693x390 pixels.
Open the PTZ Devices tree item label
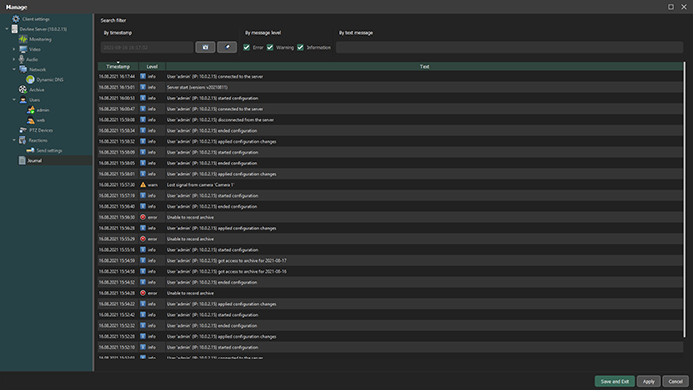(x=41, y=130)
